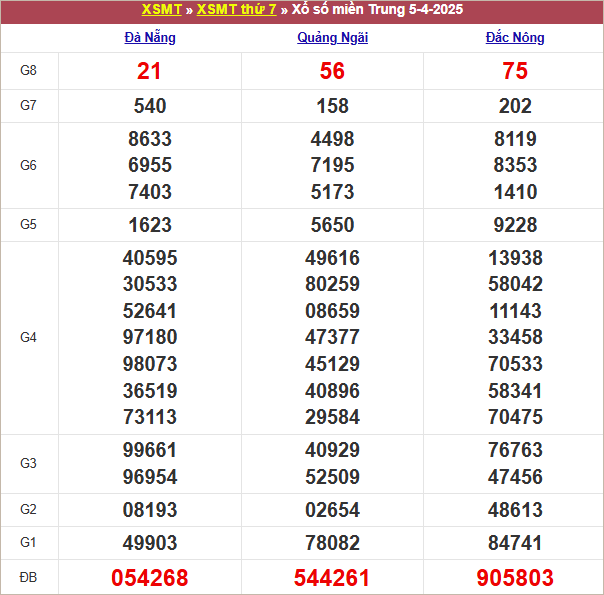Click the G6 number 8633
Screen dimensions: 604x595
pyautogui.click(x=150, y=139)
